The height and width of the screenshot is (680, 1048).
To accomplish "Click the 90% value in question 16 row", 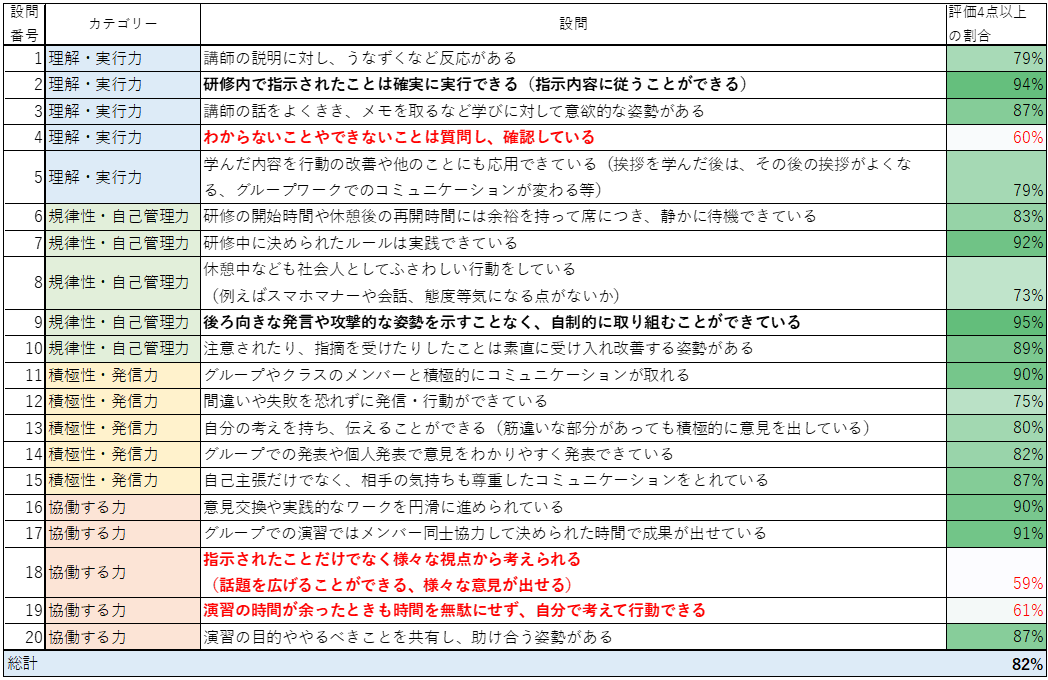I will 996,507.
